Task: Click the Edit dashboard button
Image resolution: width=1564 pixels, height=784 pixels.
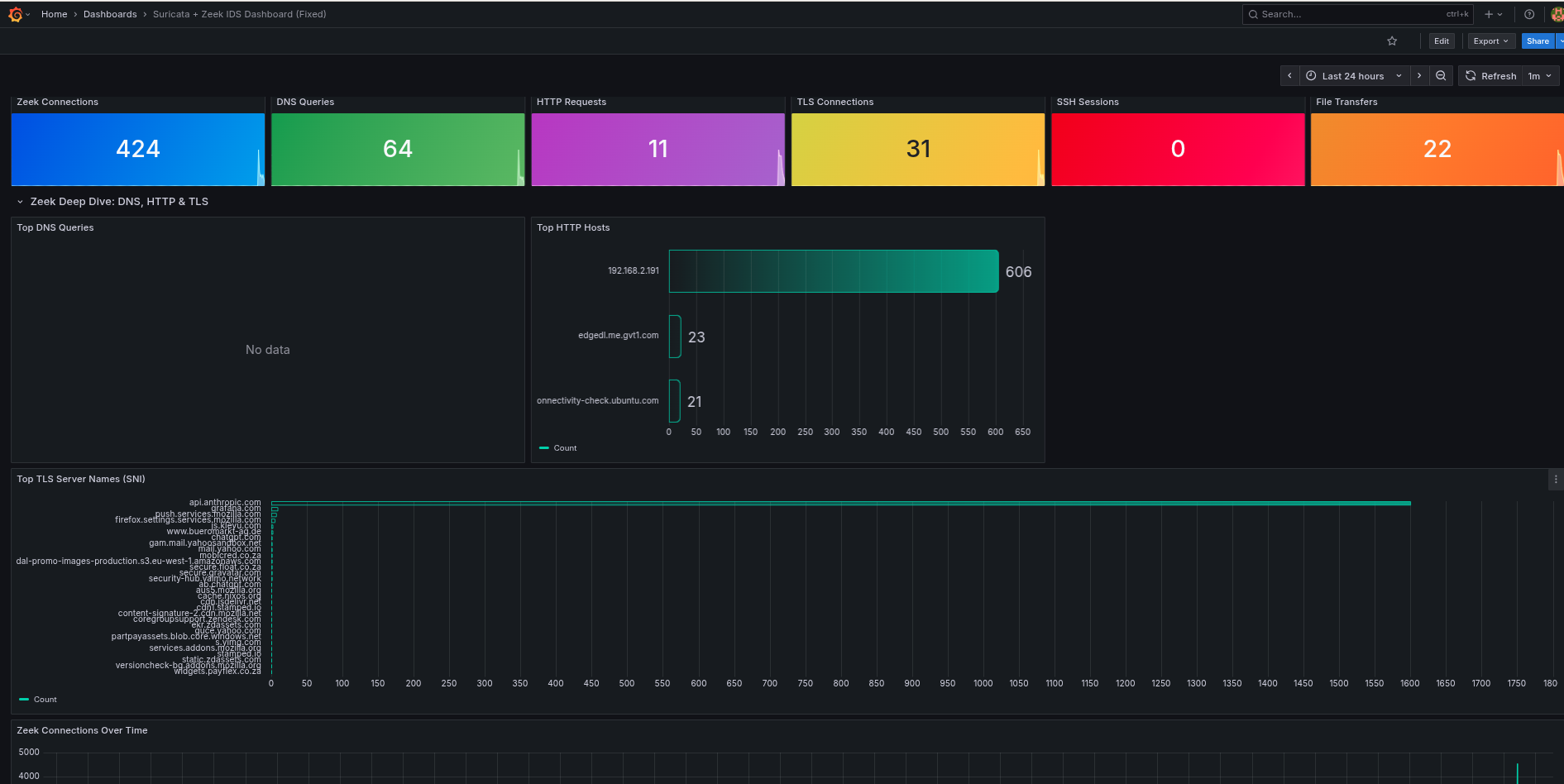Action: point(1442,41)
